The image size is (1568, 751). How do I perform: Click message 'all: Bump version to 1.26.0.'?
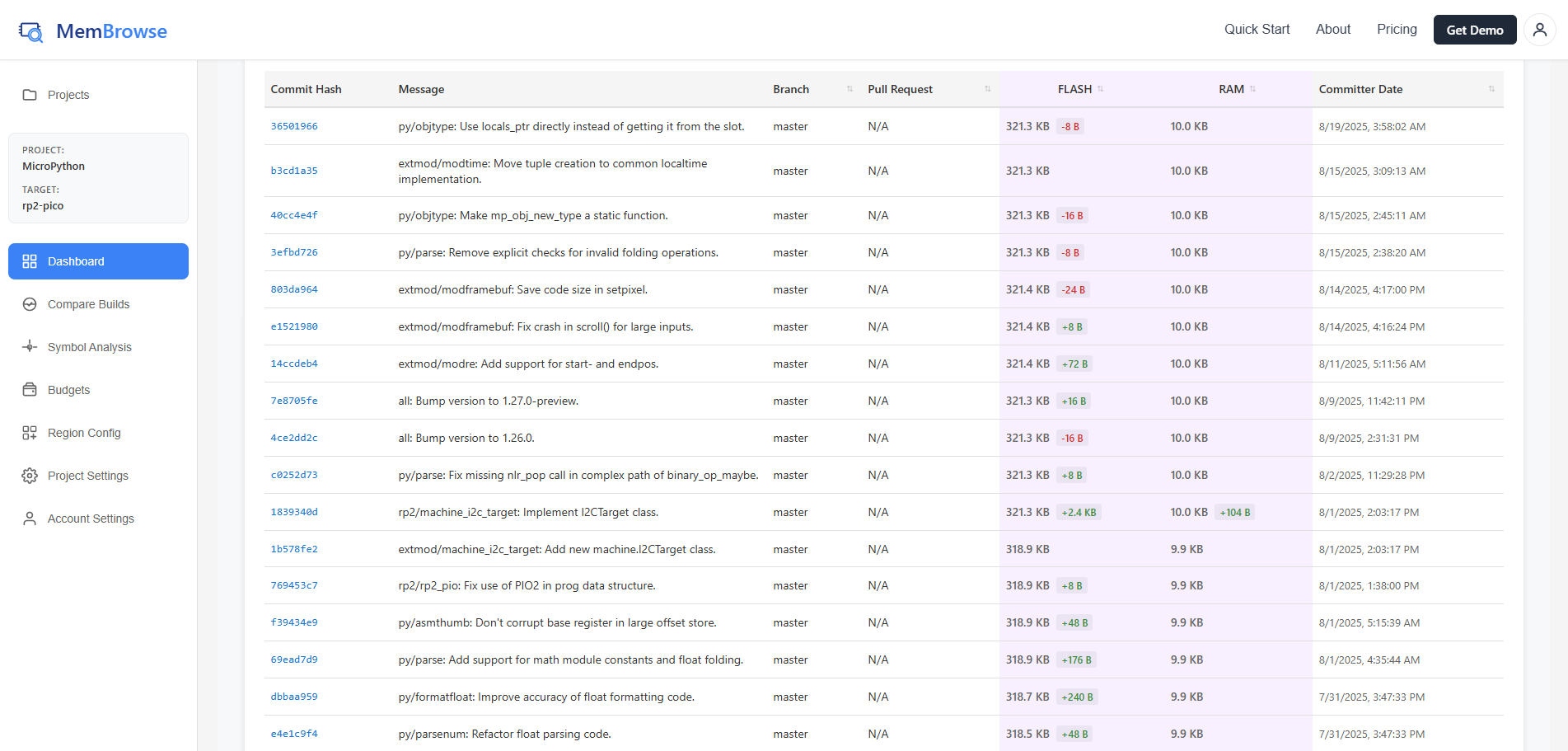click(466, 438)
